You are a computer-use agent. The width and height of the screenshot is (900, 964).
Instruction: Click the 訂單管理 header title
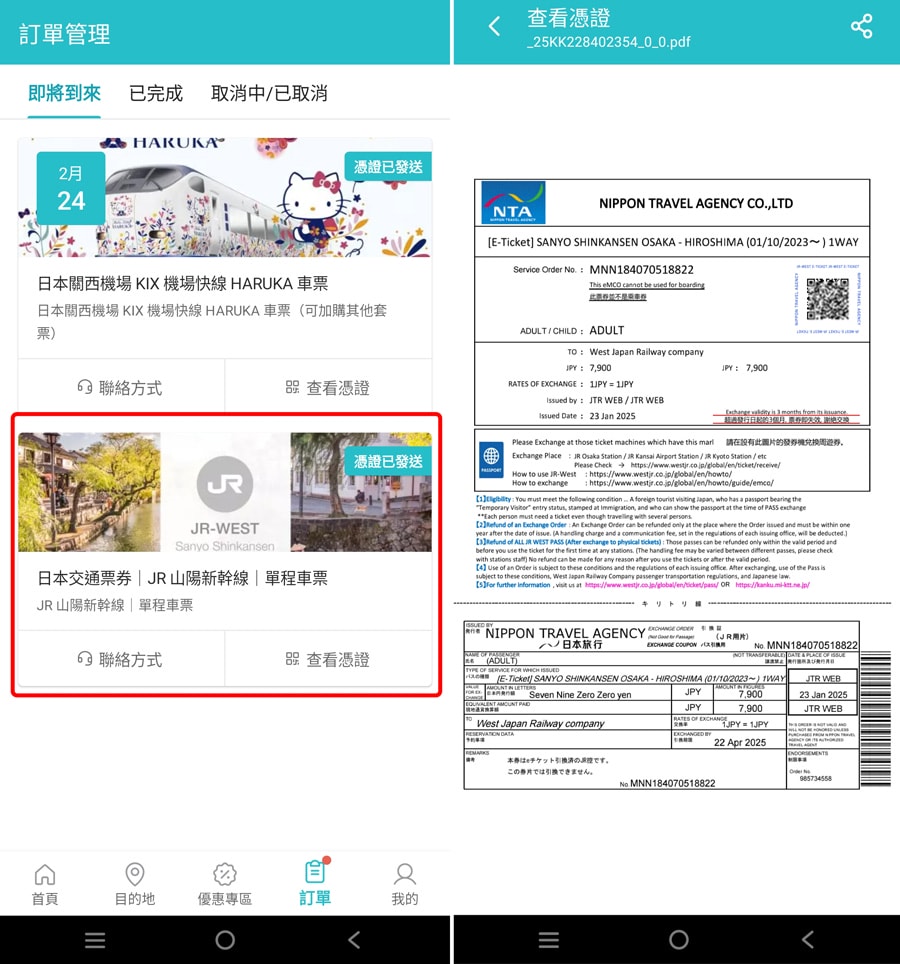click(65, 34)
